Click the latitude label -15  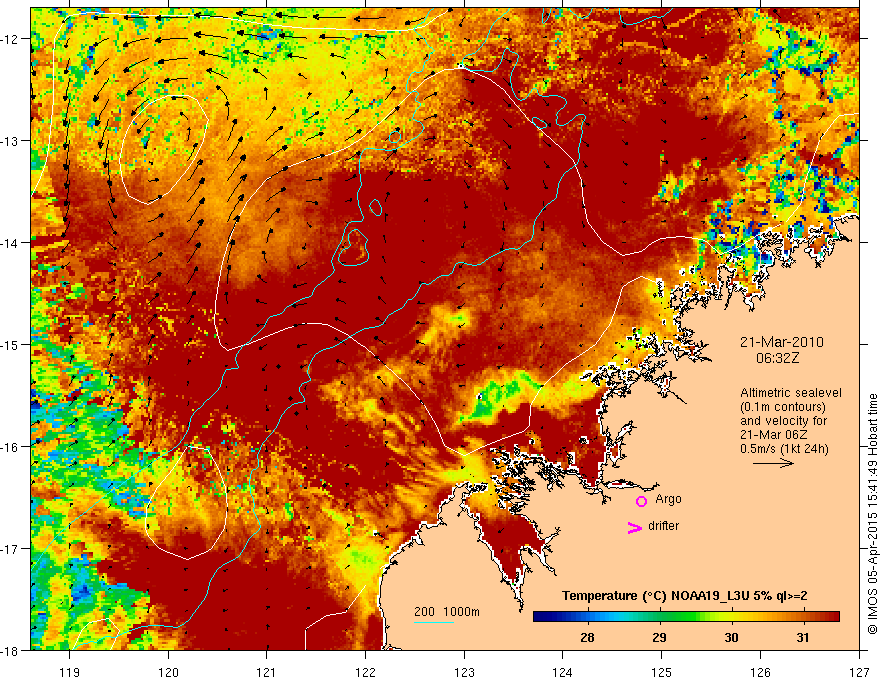(11, 345)
